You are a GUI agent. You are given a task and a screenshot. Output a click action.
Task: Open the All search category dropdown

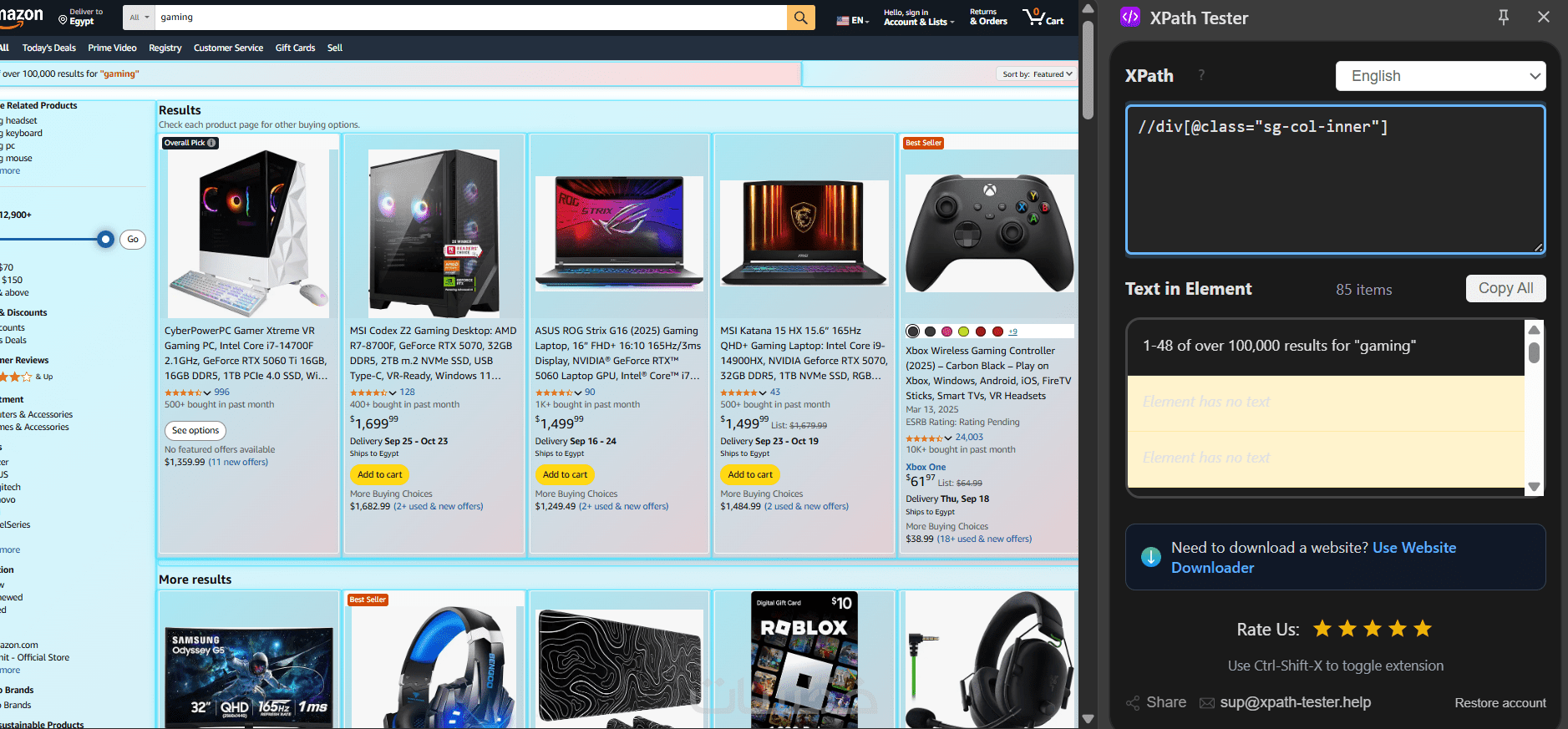[x=139, y=18]
